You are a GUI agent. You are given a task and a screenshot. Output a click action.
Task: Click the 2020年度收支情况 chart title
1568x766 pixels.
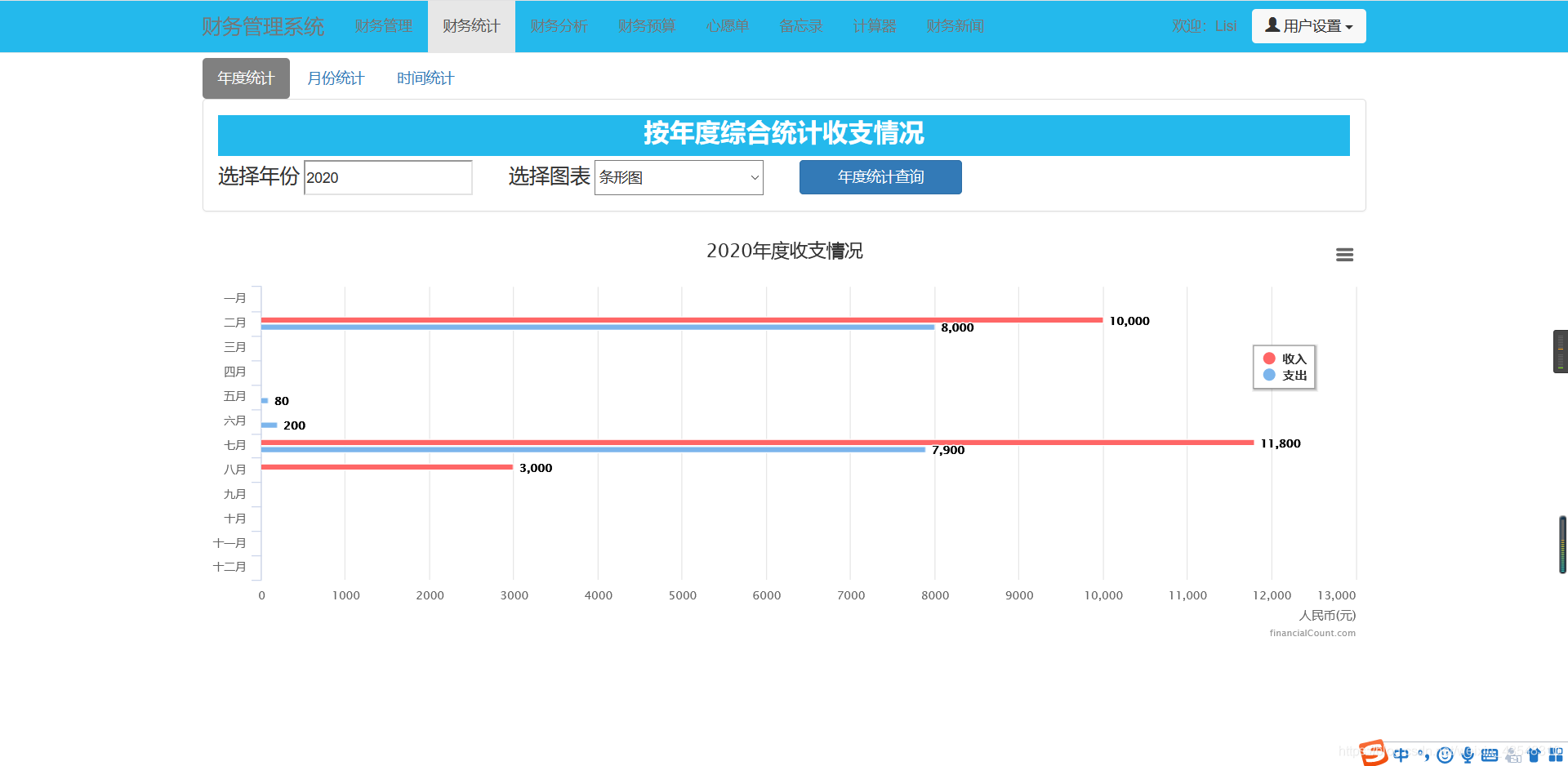coord(784,251)
